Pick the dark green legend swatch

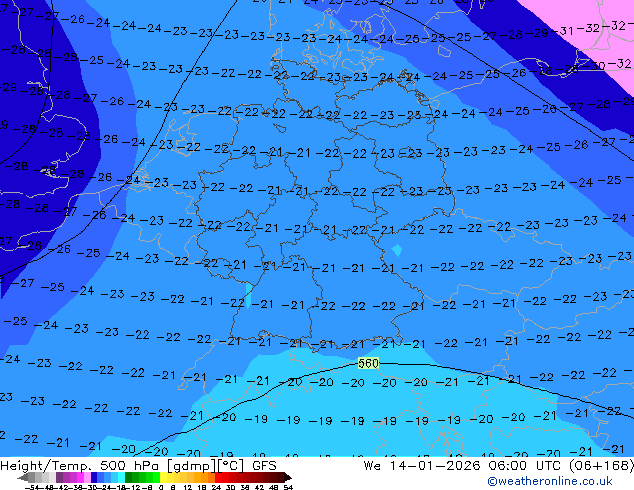[x=129, y=478]
